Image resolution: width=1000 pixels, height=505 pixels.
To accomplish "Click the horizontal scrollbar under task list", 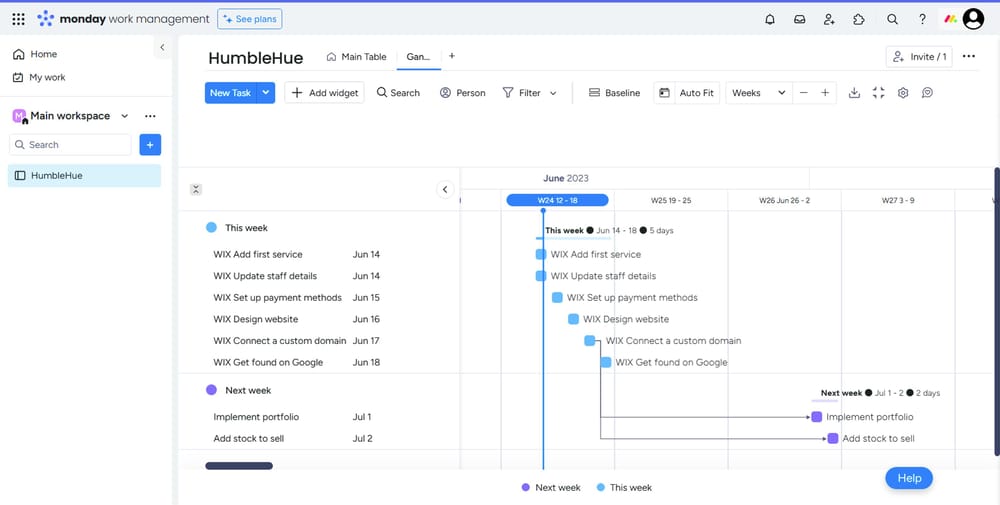I will 239,466.
